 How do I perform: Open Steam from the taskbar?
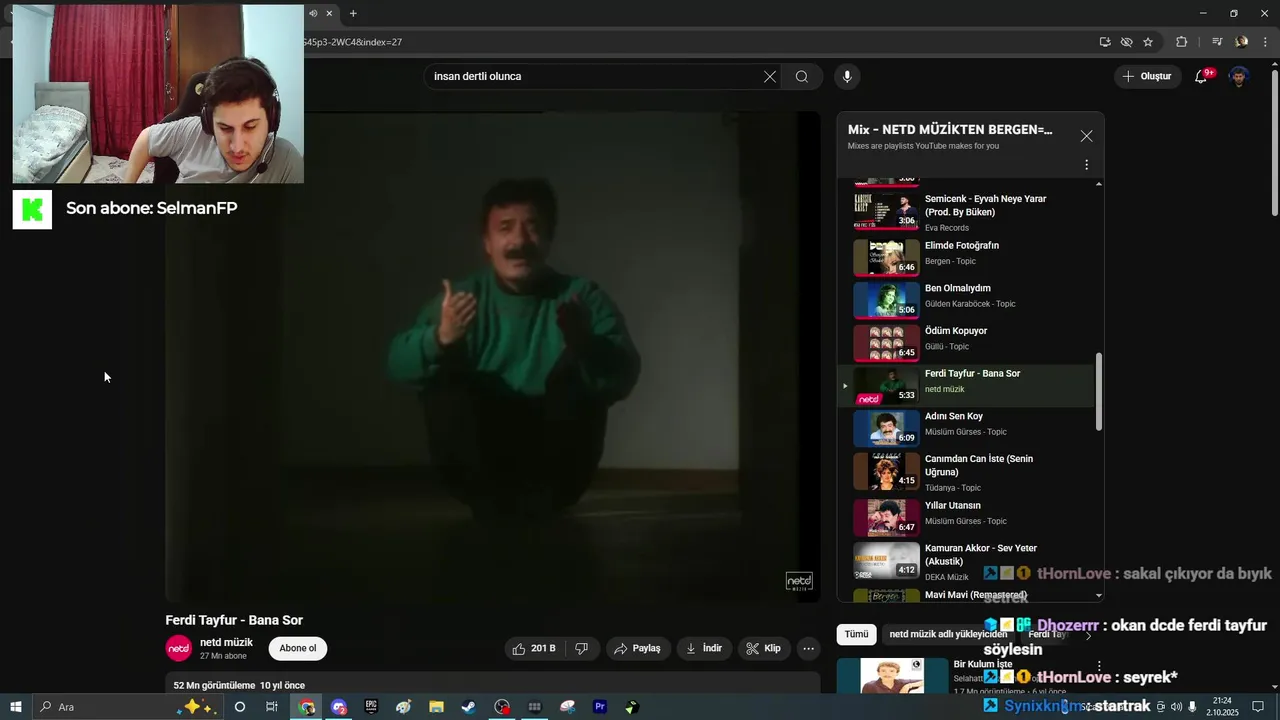pos(469,707)
